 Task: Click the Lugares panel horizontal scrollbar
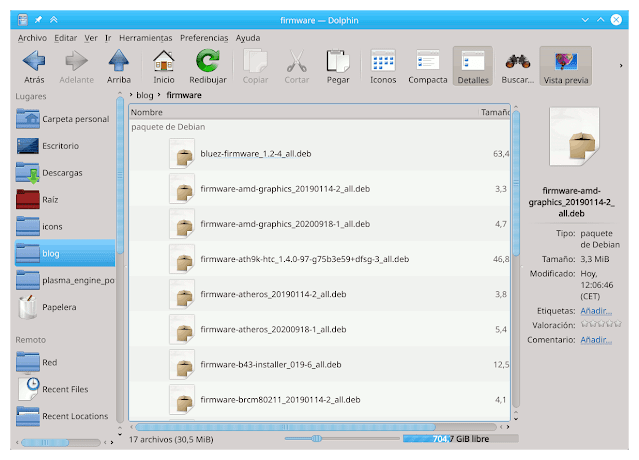coord(45,442)
